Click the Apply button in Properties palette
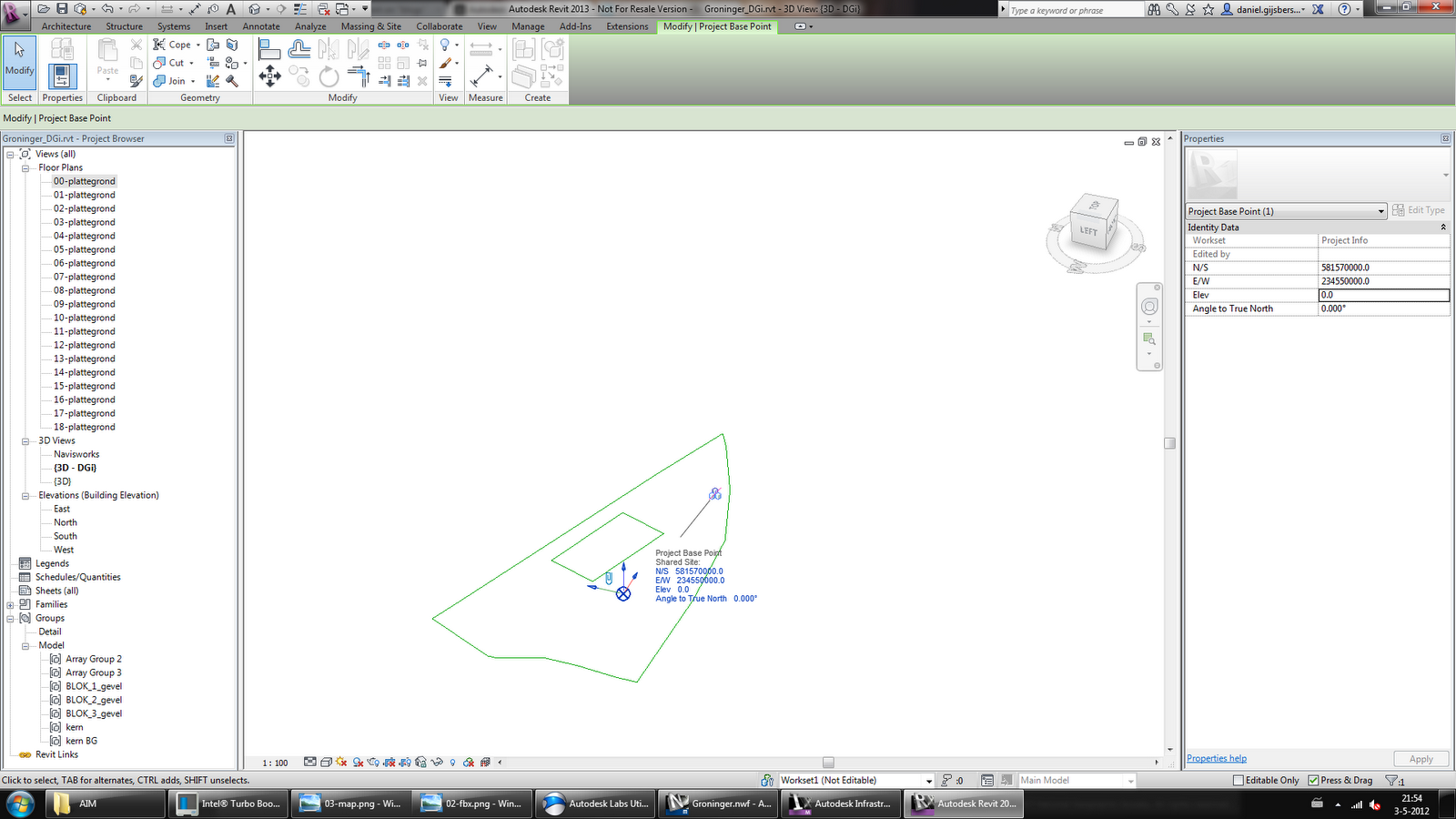This screenshot has height=819, width=1456. coord(1421,758)
